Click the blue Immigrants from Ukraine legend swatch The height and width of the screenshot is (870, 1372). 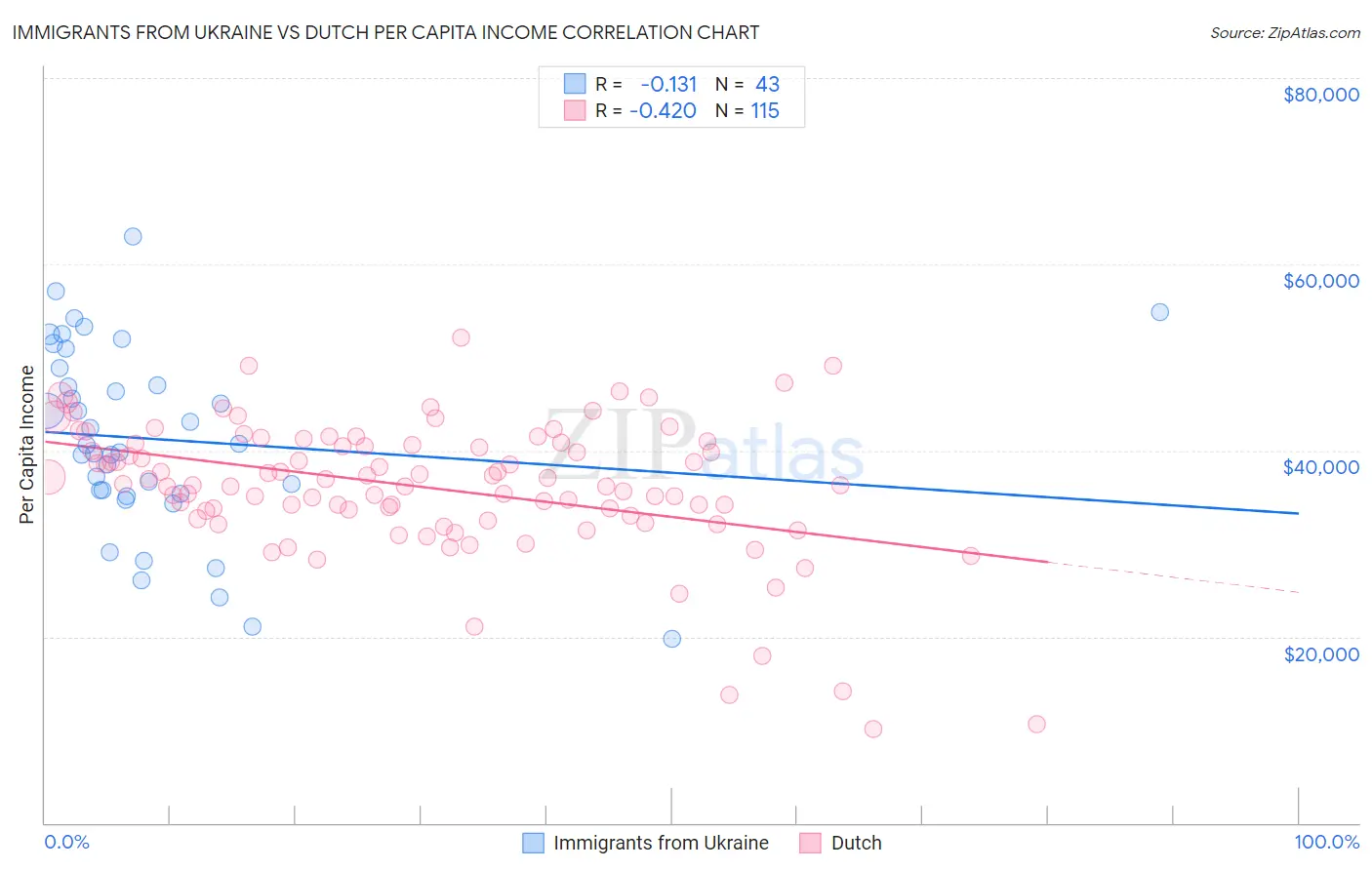[x=533, y=843]
